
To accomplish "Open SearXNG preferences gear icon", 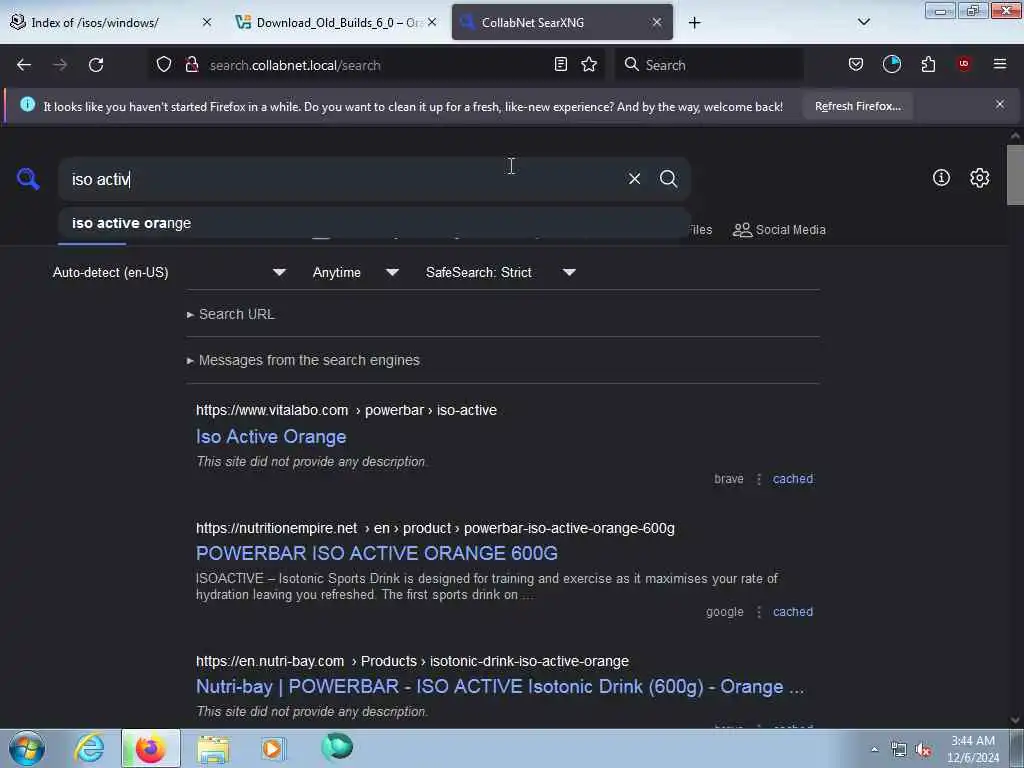I will point(979,178).
